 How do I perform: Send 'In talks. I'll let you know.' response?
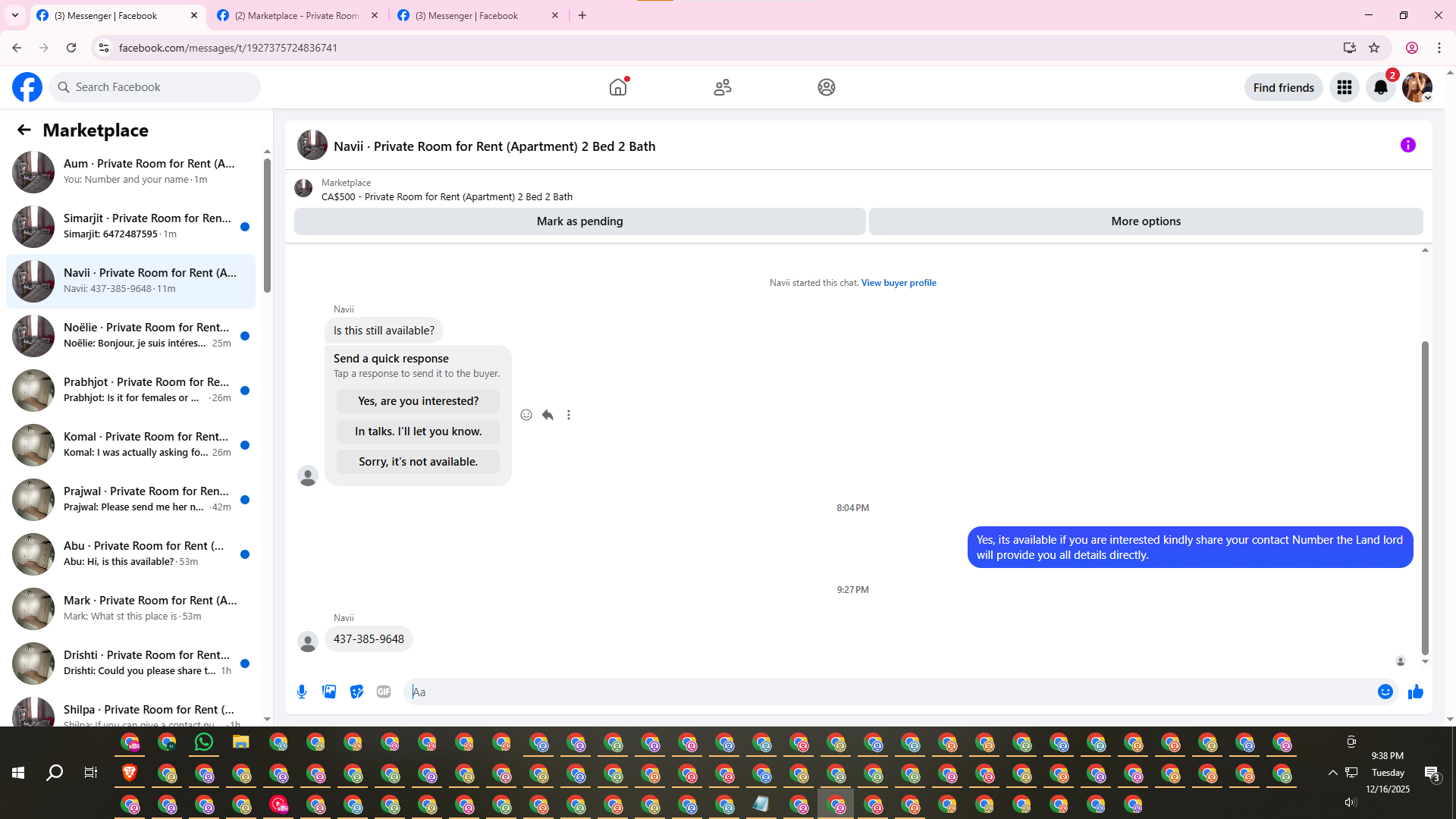pos(418,431)
